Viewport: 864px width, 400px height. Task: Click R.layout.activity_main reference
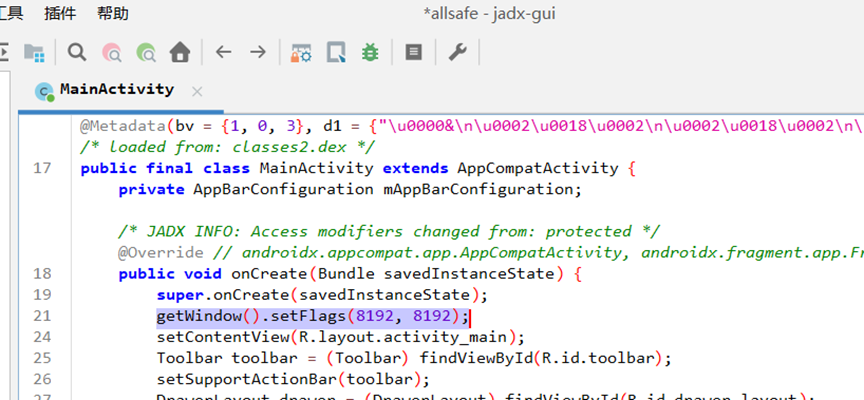tap(405, 337)
